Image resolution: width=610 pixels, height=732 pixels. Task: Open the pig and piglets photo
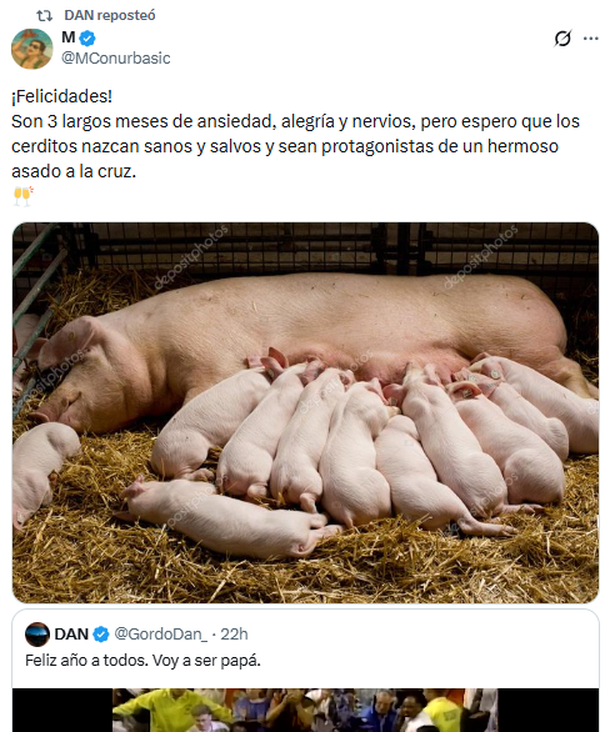pos(305,413)
